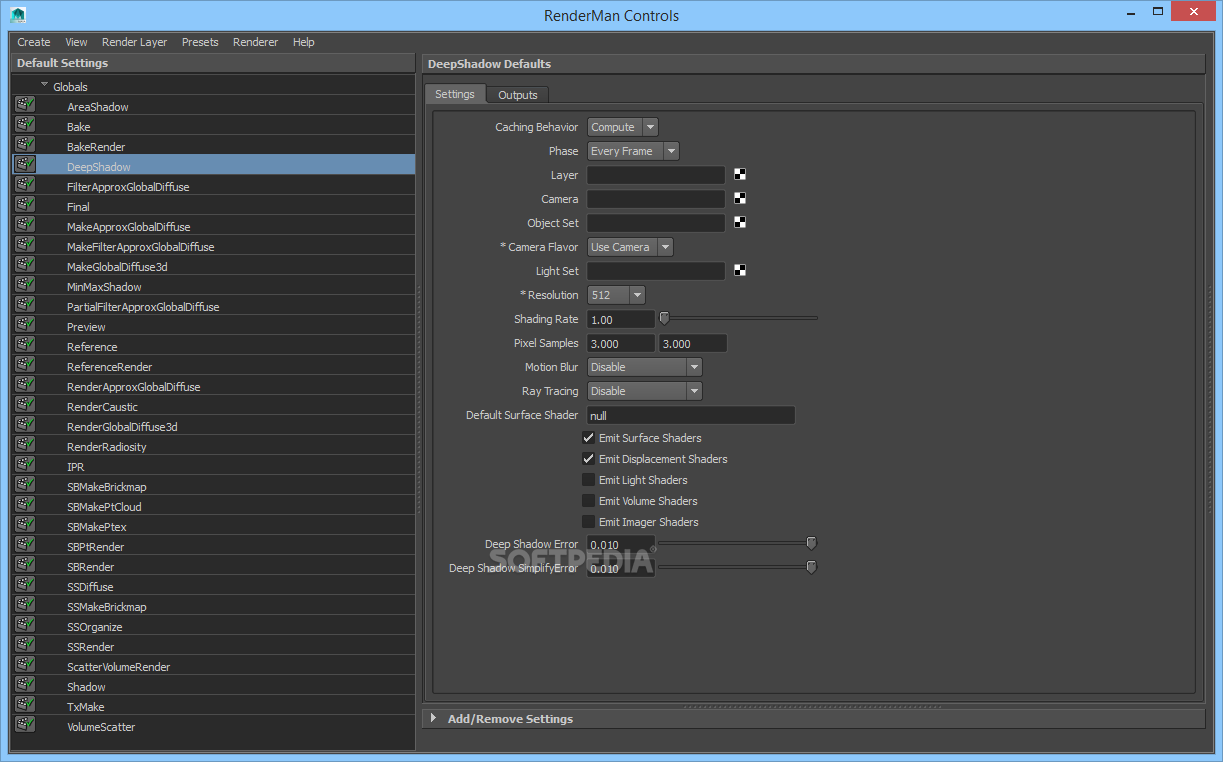
Task: Enable Emit Imager Shaders checkbox
Action: 588,522
